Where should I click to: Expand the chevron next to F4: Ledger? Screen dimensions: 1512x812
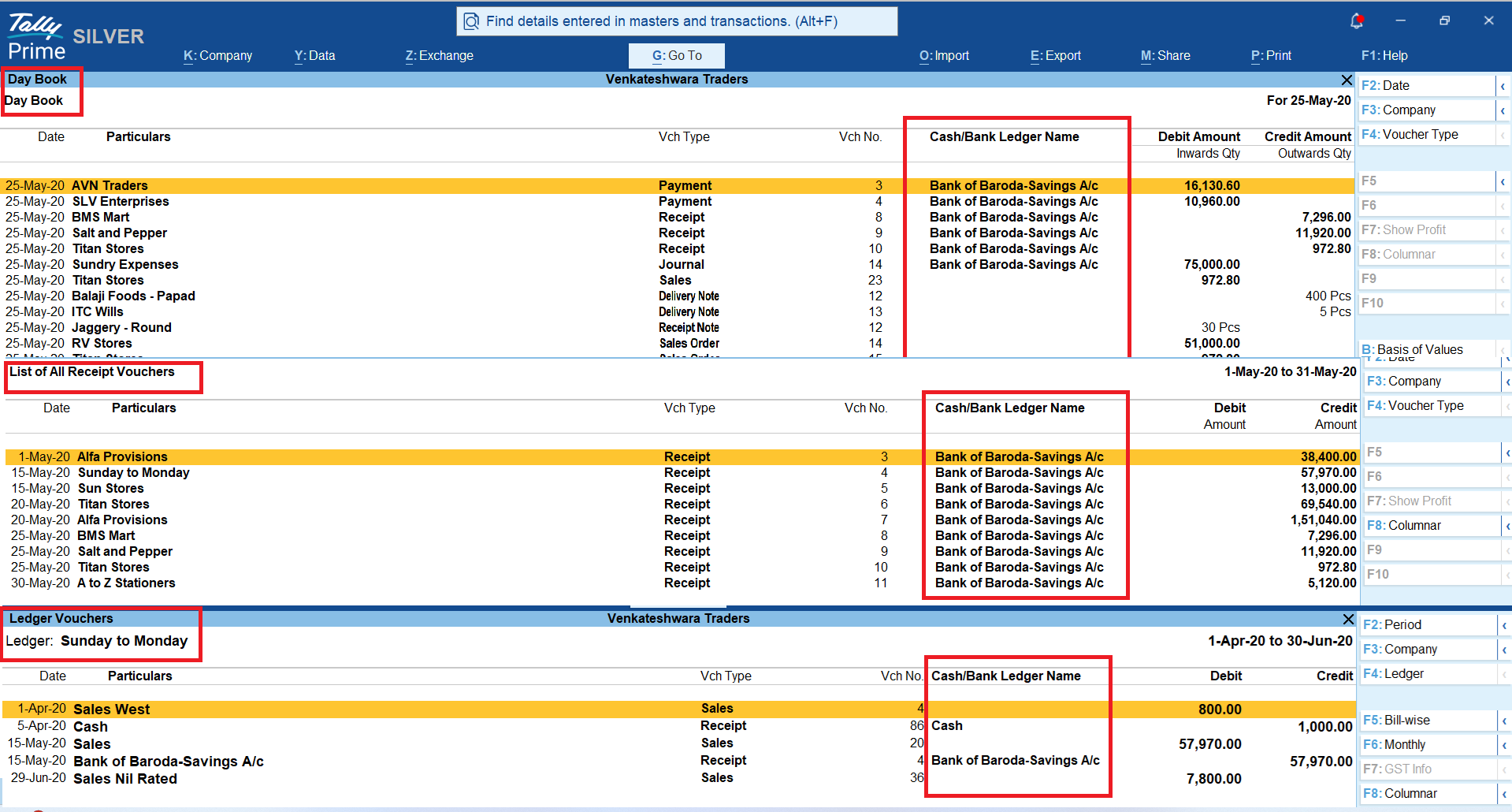coord(1505,674)
